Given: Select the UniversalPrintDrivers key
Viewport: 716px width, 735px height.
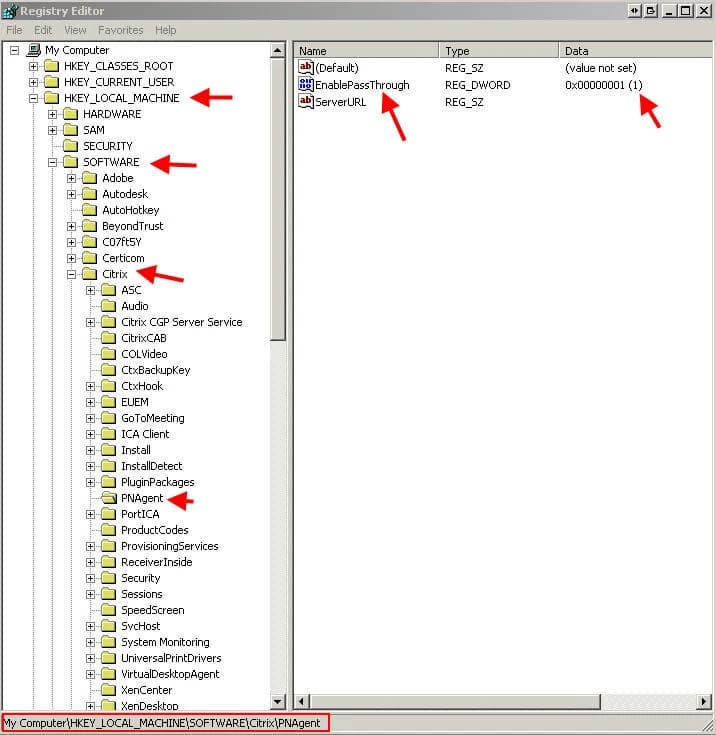Looking at the screenshot, I should 171,658.
